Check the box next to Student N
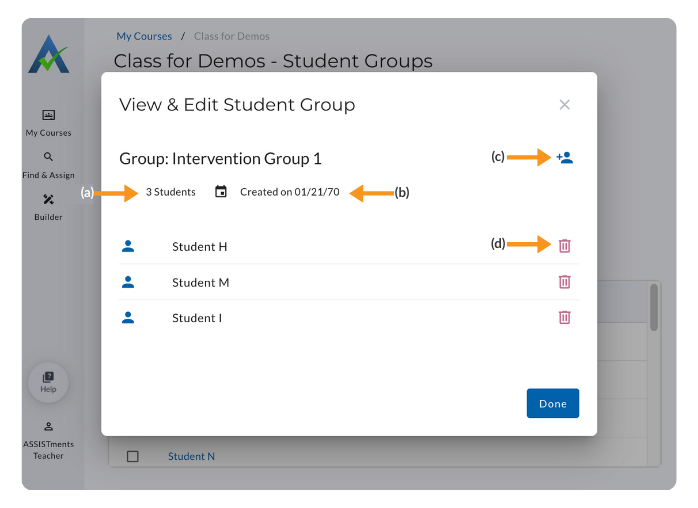 (133, 457)
